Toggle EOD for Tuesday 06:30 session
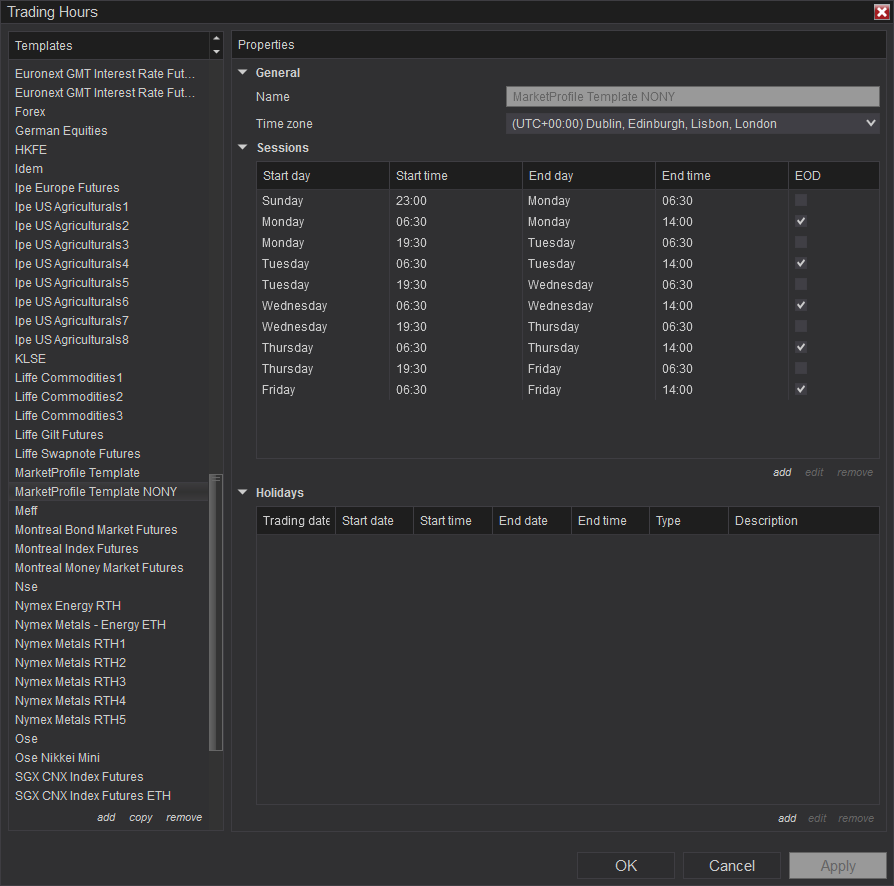Screen dimensions: 894x886 (801, 263)
